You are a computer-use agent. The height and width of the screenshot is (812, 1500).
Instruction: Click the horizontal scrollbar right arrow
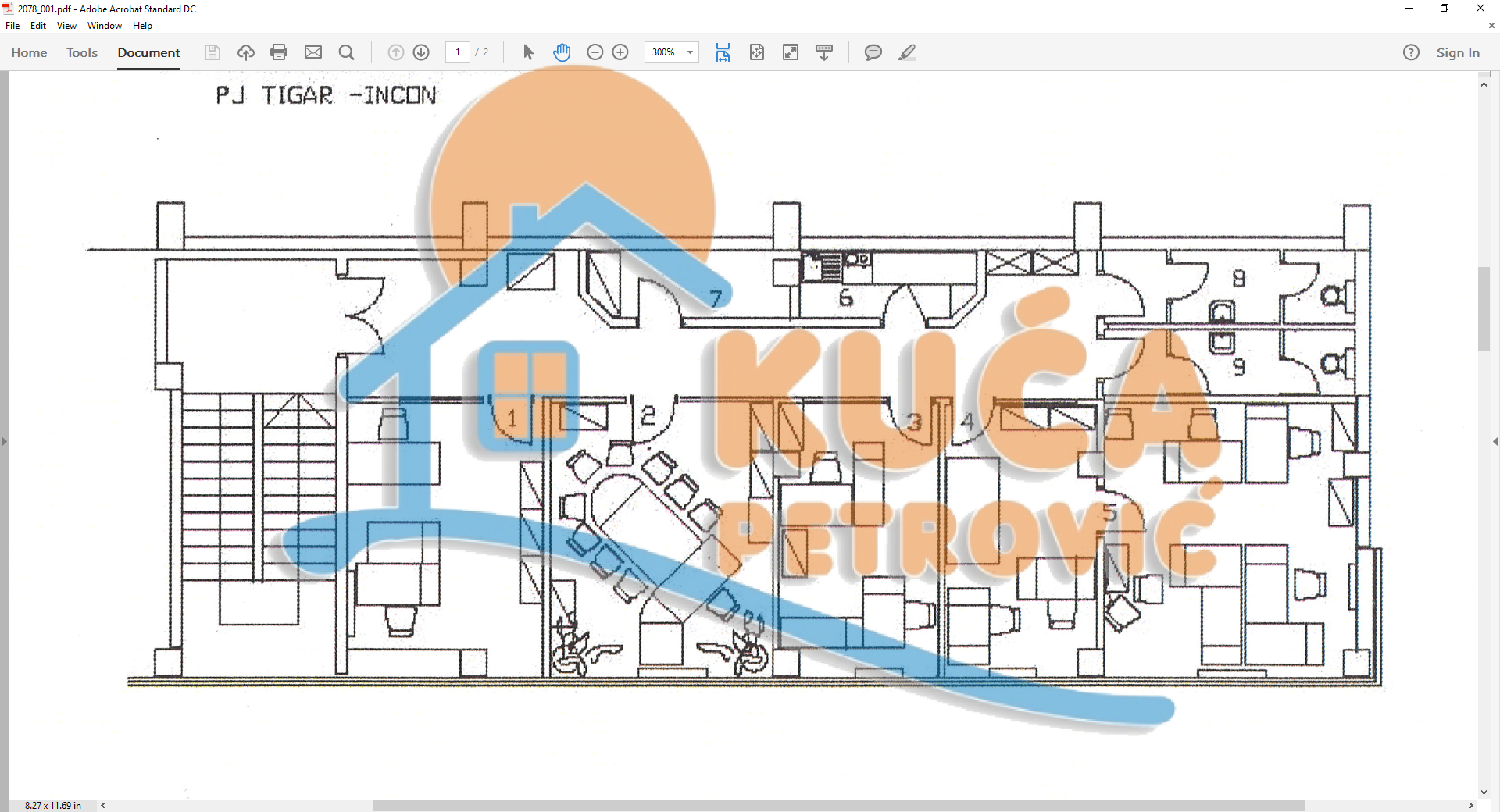tap(1471, 805)
